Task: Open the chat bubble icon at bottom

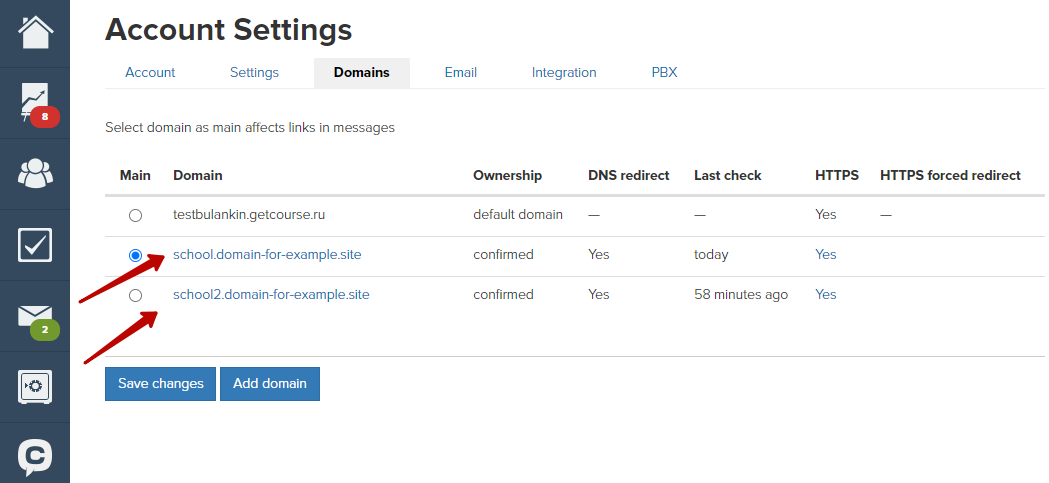Action: click(35, 458)
